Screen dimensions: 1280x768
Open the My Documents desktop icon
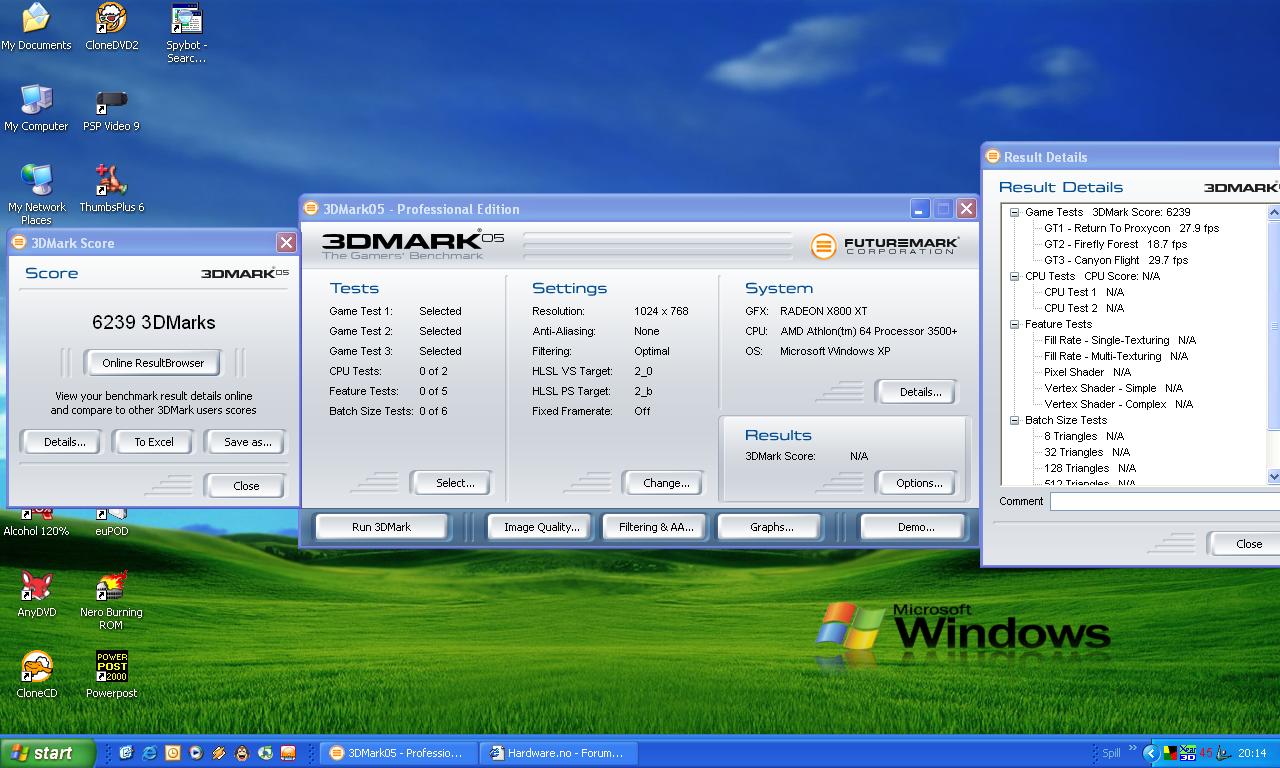pyautogui.click(x=36, y=27)
